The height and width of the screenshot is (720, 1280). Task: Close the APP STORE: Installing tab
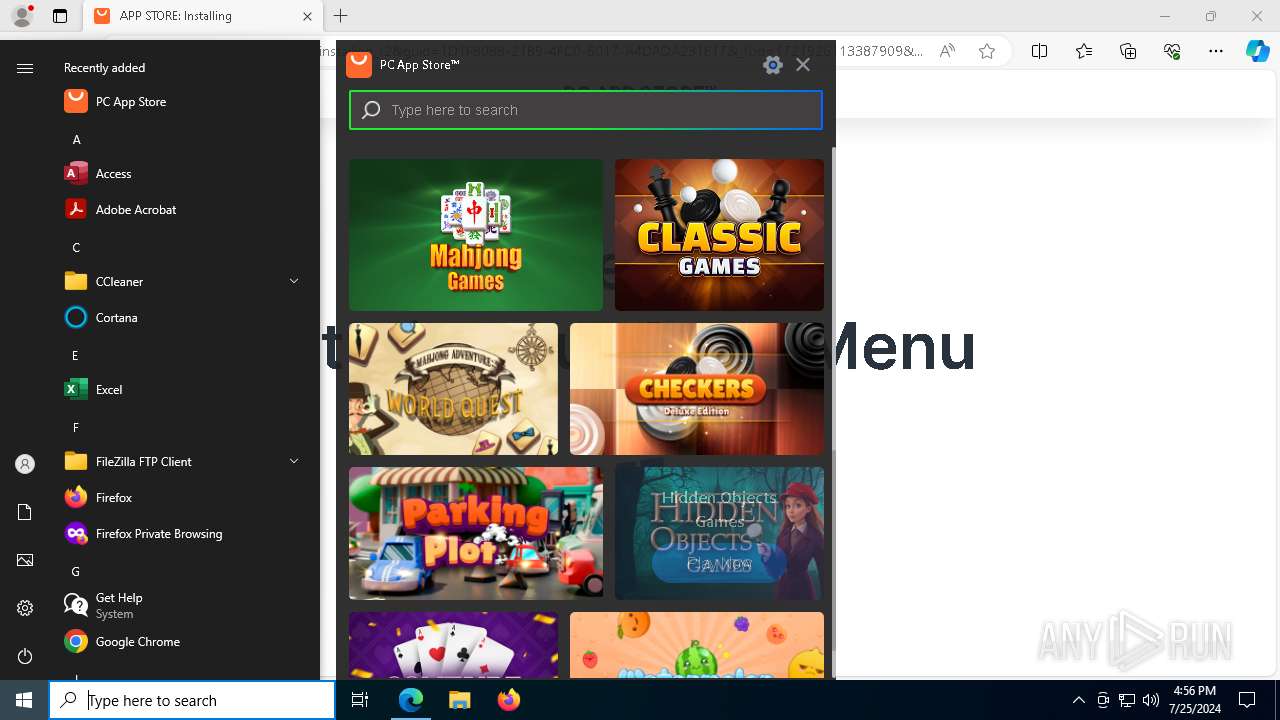[x=307, y=16]
